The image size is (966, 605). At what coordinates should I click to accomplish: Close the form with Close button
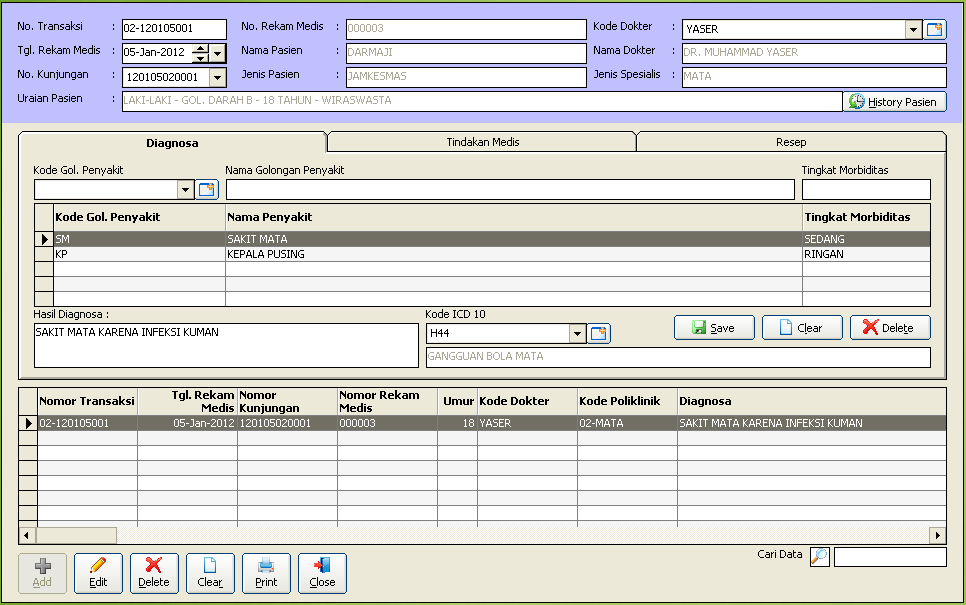(322, 573)
